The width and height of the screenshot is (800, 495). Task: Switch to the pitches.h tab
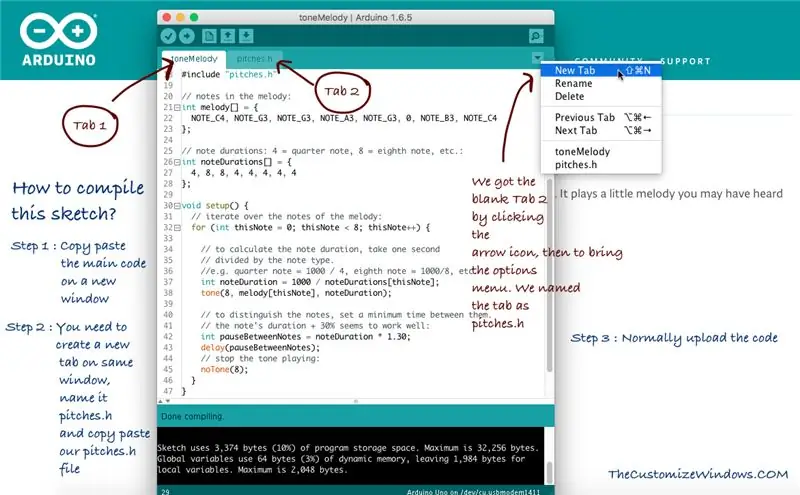click(254, 59)
